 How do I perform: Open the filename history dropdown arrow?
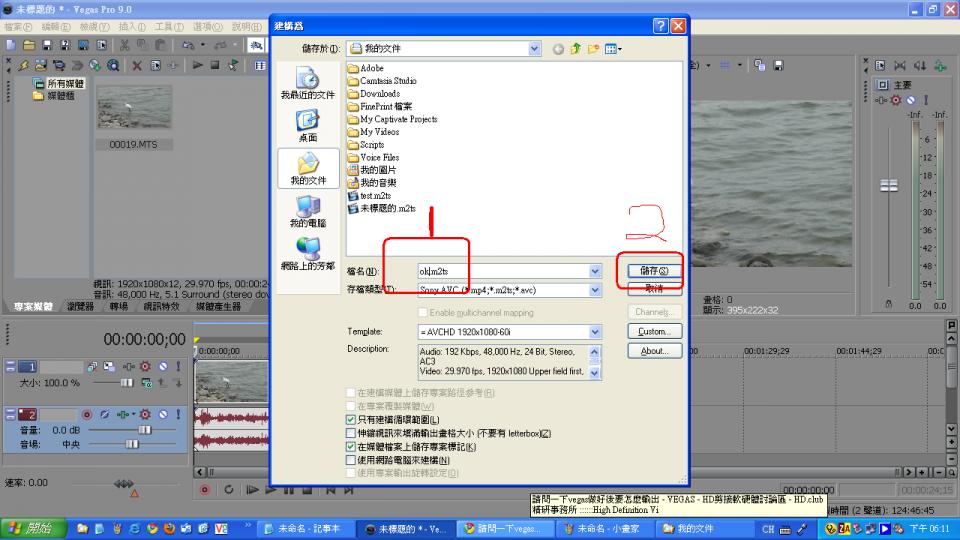(x=595, y=271)
